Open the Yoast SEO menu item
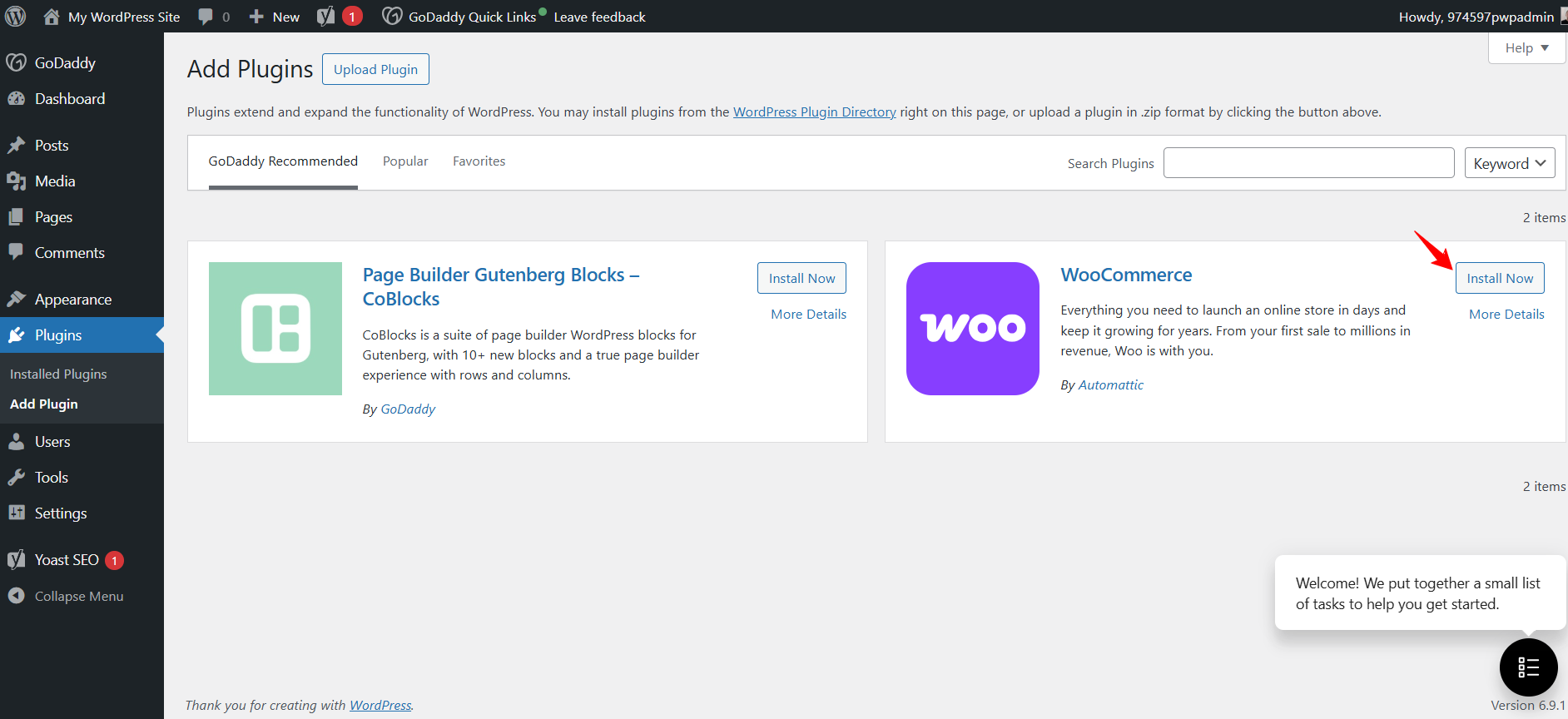 click(82, 560)
